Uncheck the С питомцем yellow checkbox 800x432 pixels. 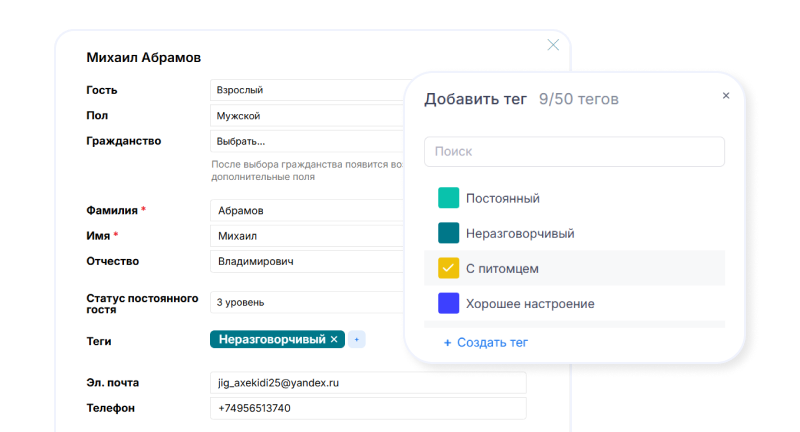tap(448, 268)
